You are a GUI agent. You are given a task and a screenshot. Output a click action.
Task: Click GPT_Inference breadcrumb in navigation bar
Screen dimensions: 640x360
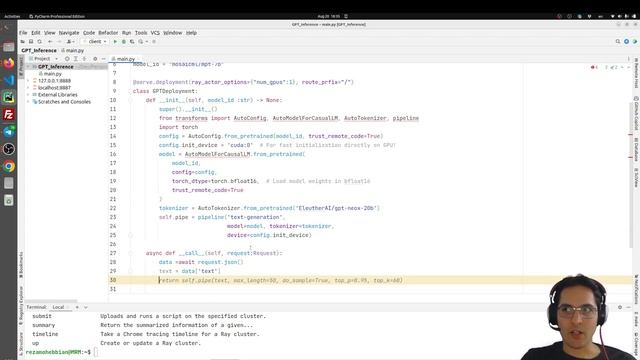click(x=39, y=50)
